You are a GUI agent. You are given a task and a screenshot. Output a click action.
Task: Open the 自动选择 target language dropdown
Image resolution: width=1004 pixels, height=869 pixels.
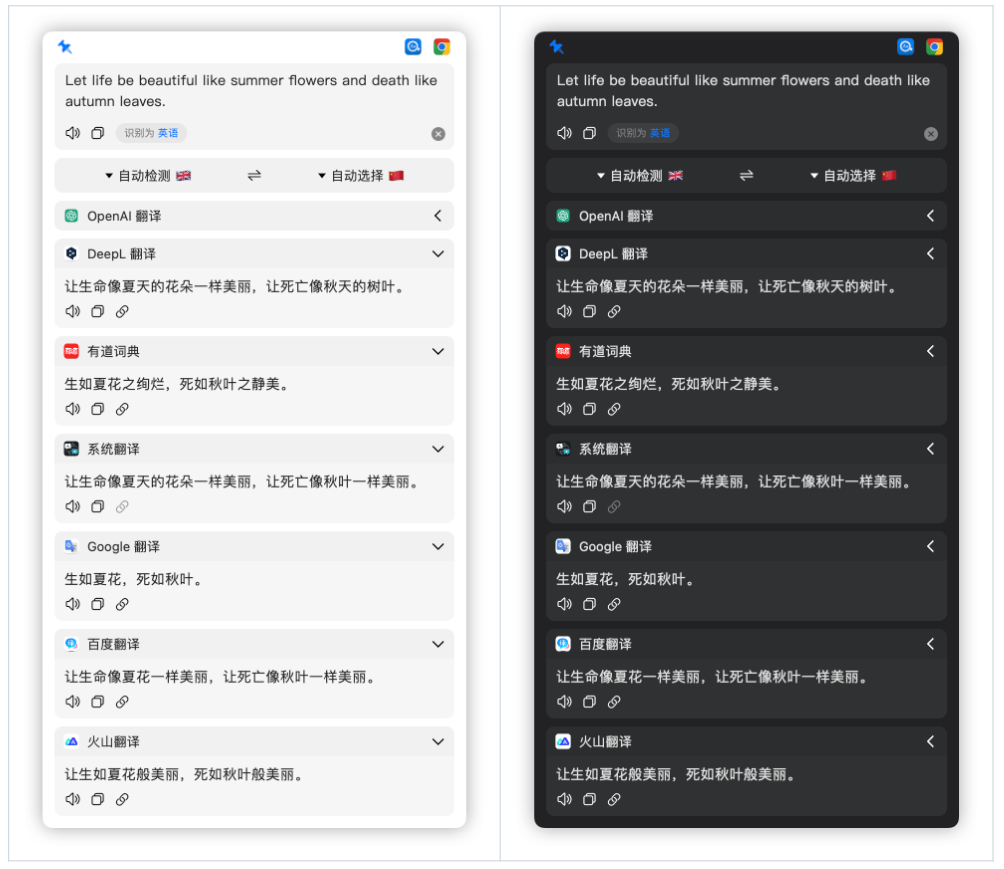click(358, 175)
